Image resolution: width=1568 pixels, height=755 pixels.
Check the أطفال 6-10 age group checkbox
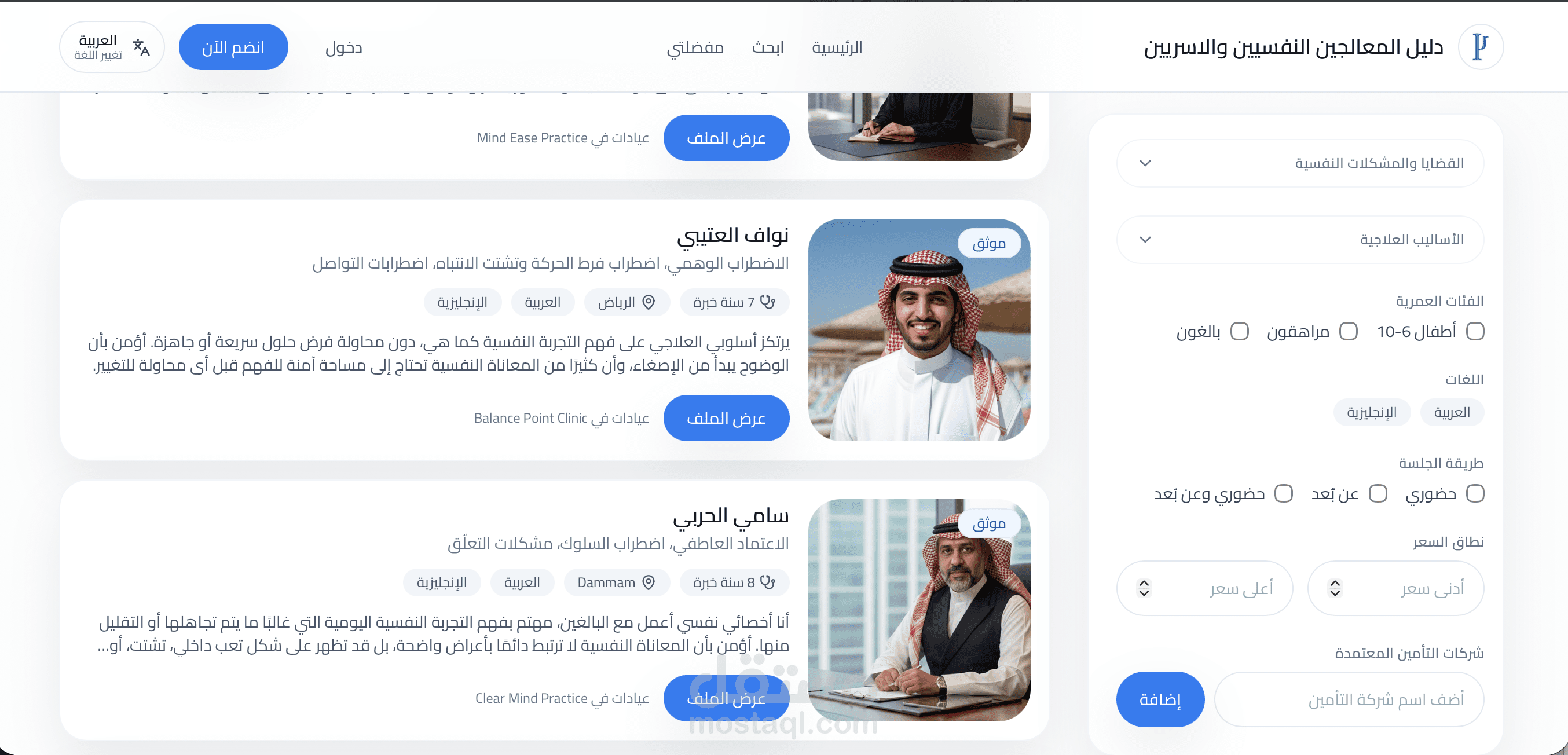click(x=1475, y=331)
